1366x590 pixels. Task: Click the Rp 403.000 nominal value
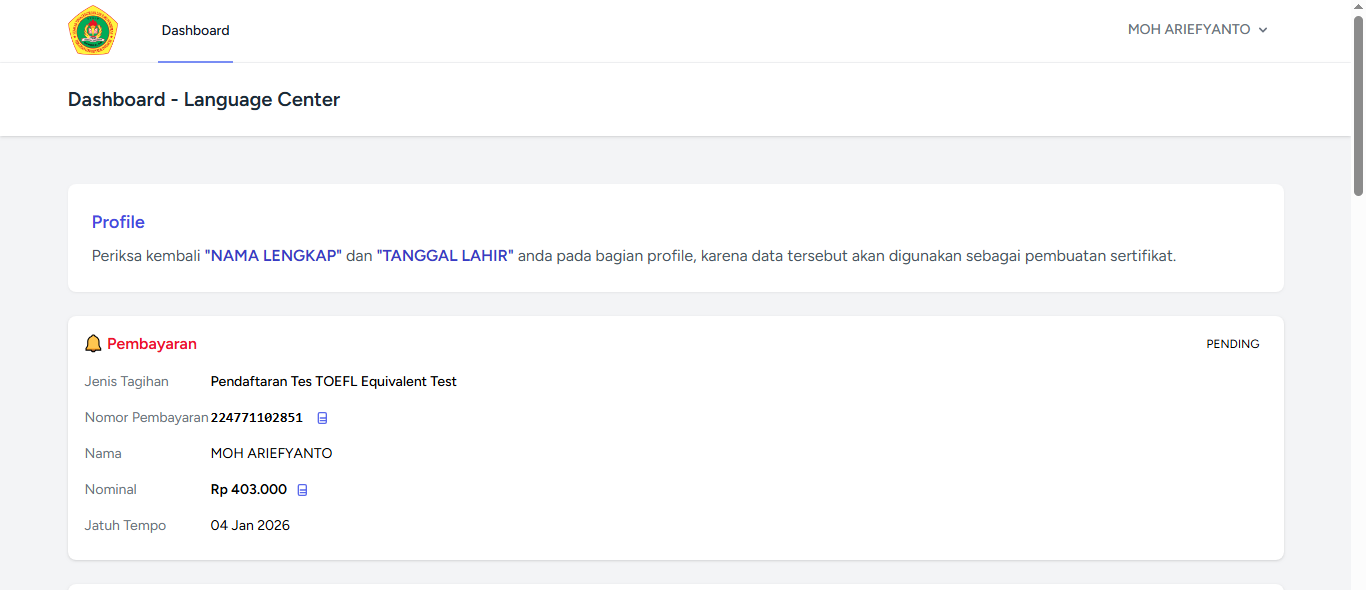click(248, 490)
